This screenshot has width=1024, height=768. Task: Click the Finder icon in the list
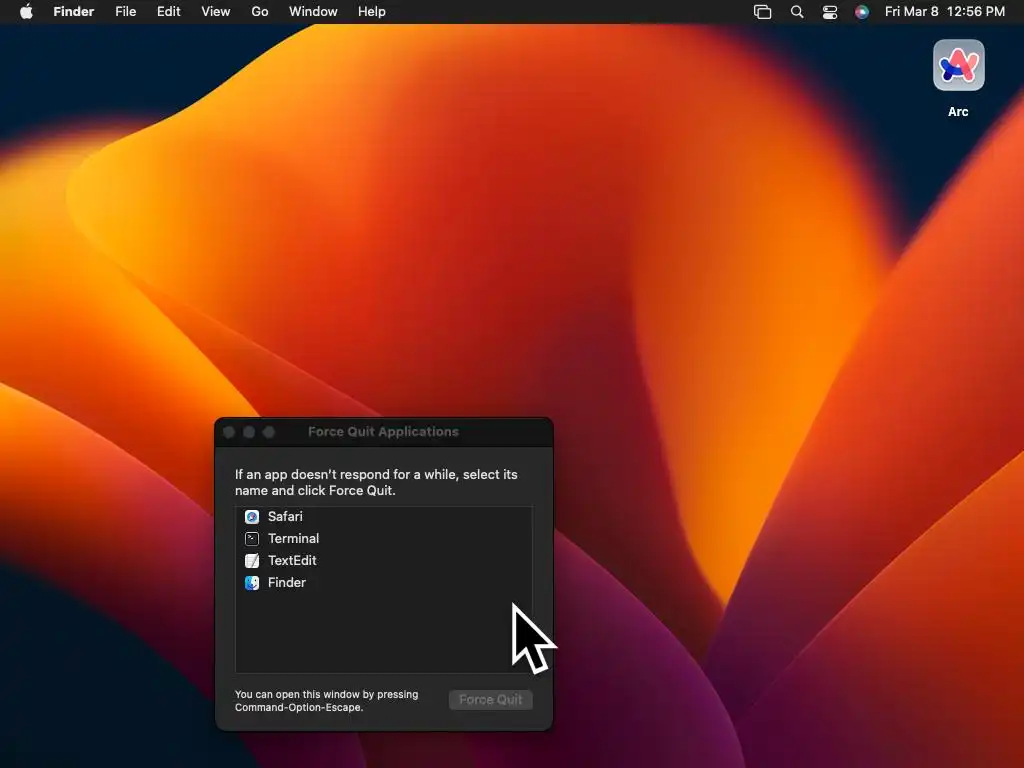[252, 583]
